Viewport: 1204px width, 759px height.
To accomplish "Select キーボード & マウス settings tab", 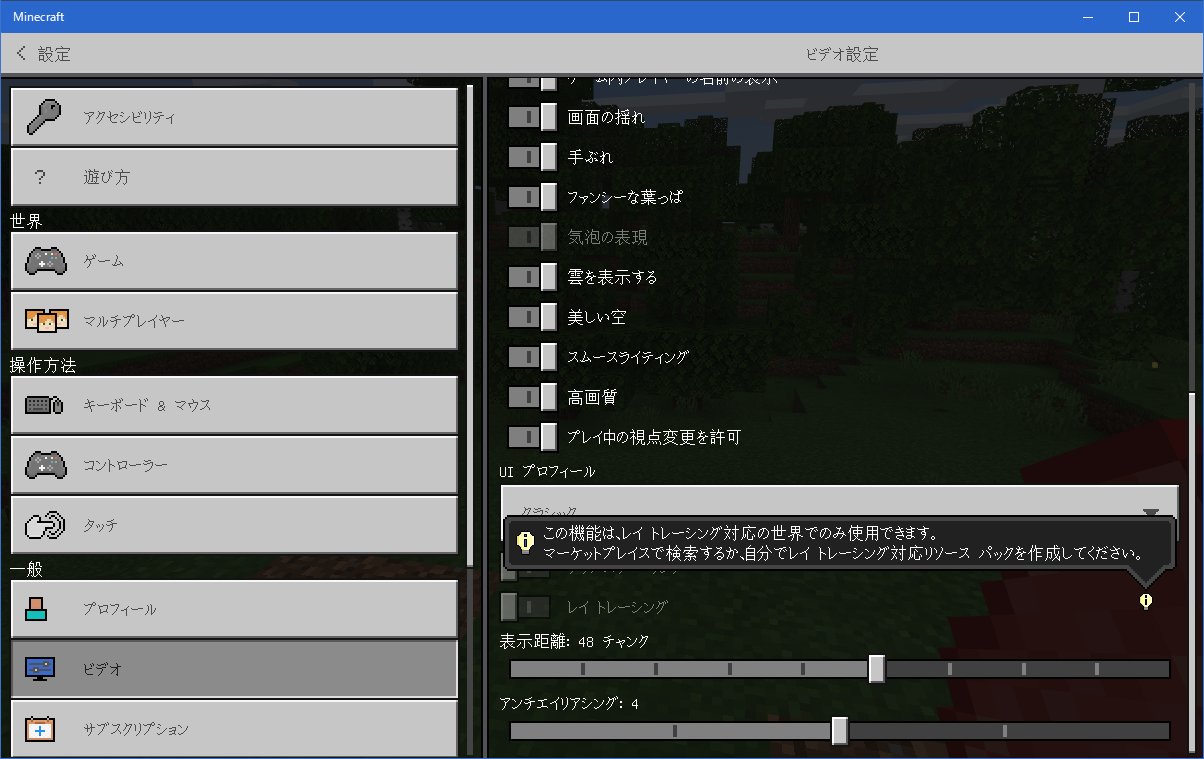I will click(234, 405).
